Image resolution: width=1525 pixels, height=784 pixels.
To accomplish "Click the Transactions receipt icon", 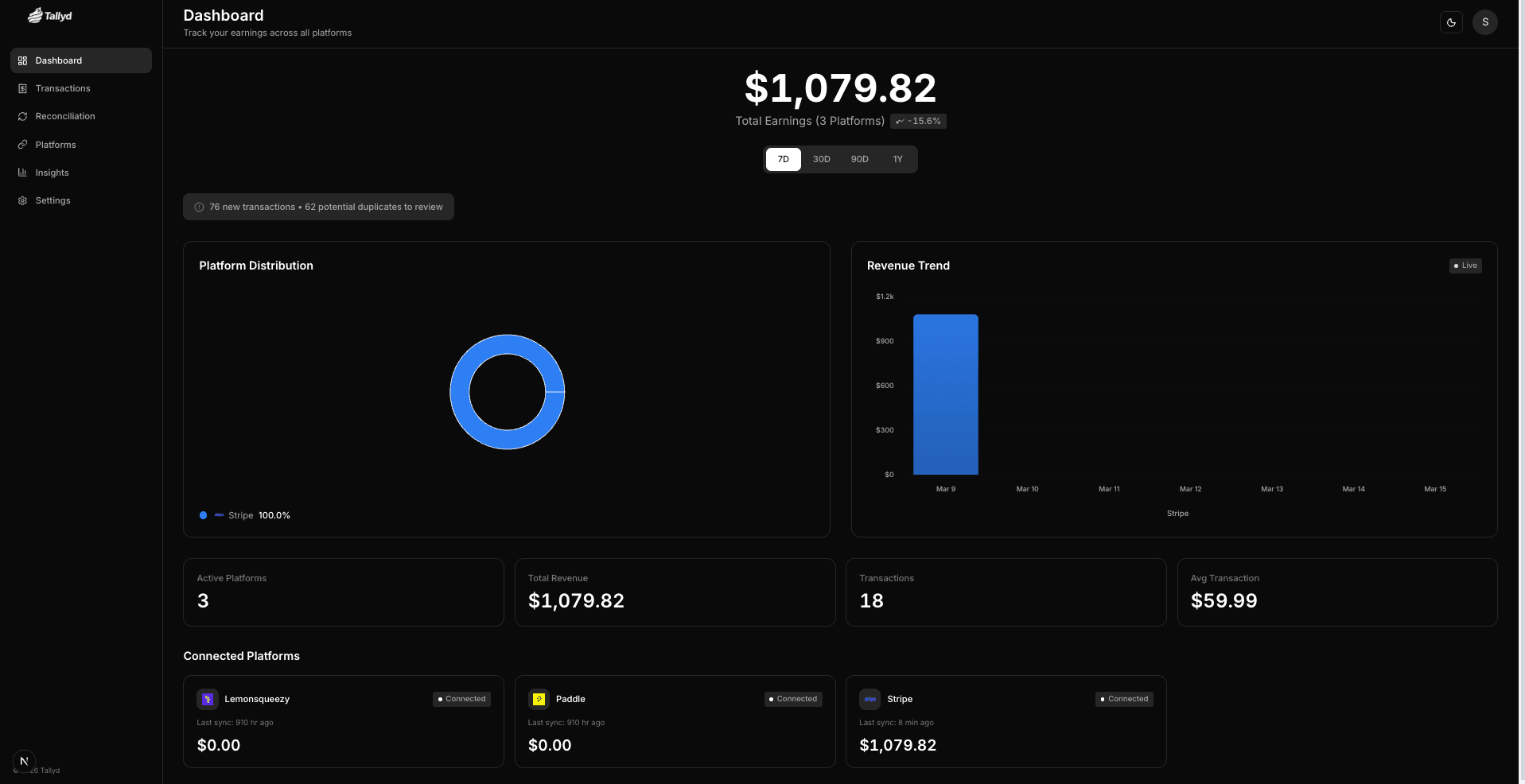I will pyautogui.click(x=22, y=88).
